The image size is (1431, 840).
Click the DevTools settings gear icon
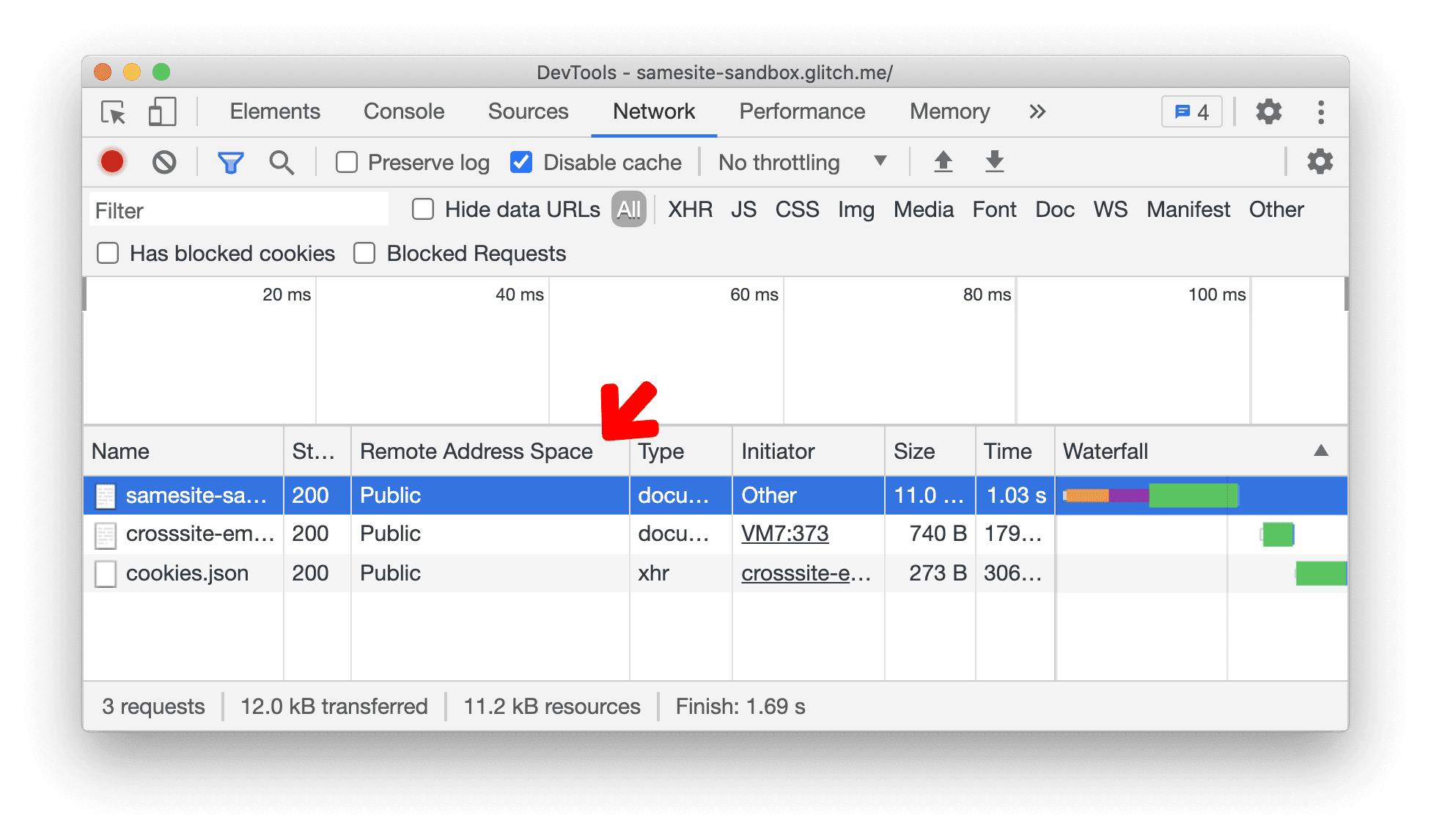(1268, 110)
